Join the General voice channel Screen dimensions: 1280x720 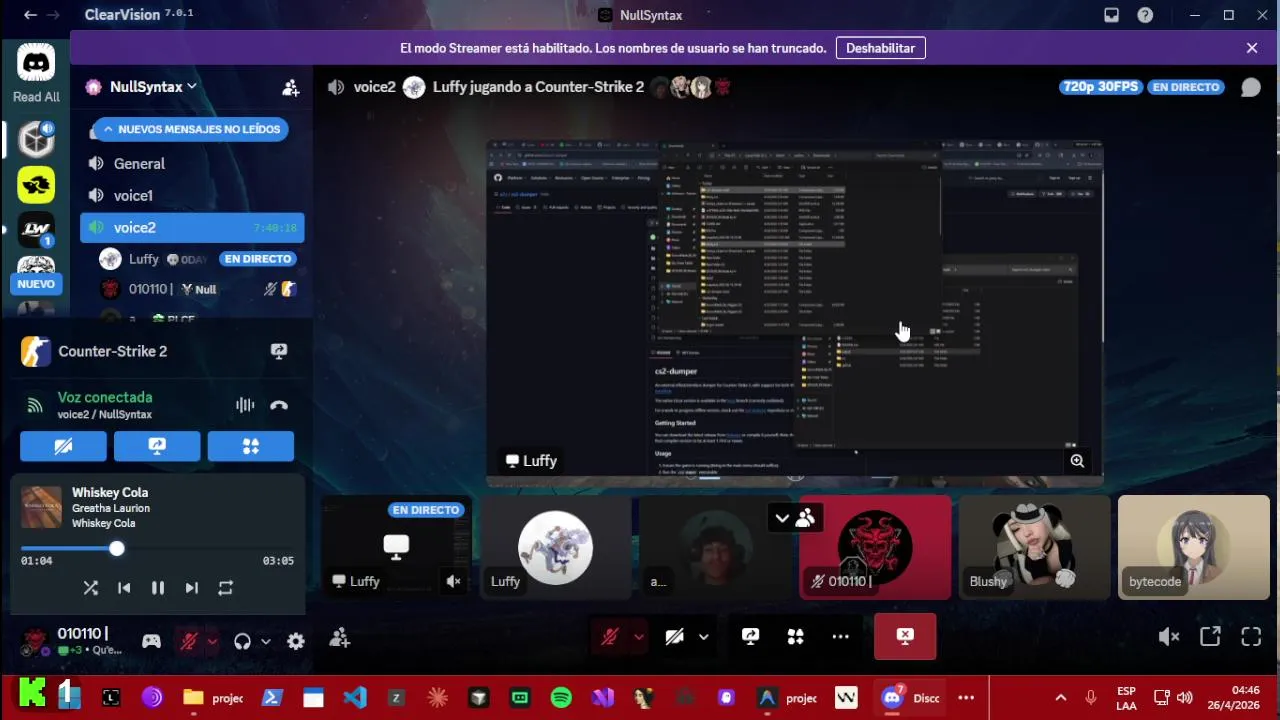tap(192, 164)
